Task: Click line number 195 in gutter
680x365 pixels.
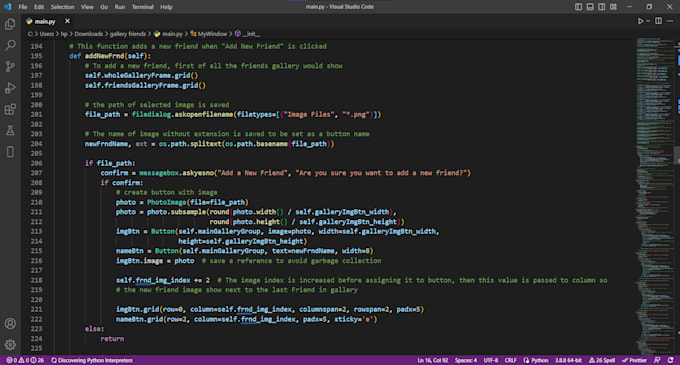Action: 36,56
